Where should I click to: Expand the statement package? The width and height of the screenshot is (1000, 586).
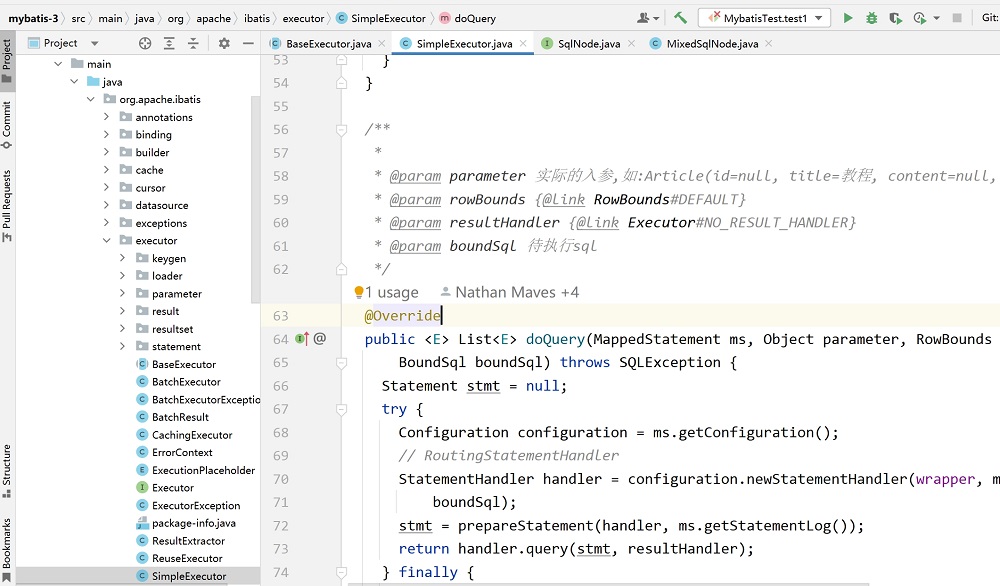point(122,346)
